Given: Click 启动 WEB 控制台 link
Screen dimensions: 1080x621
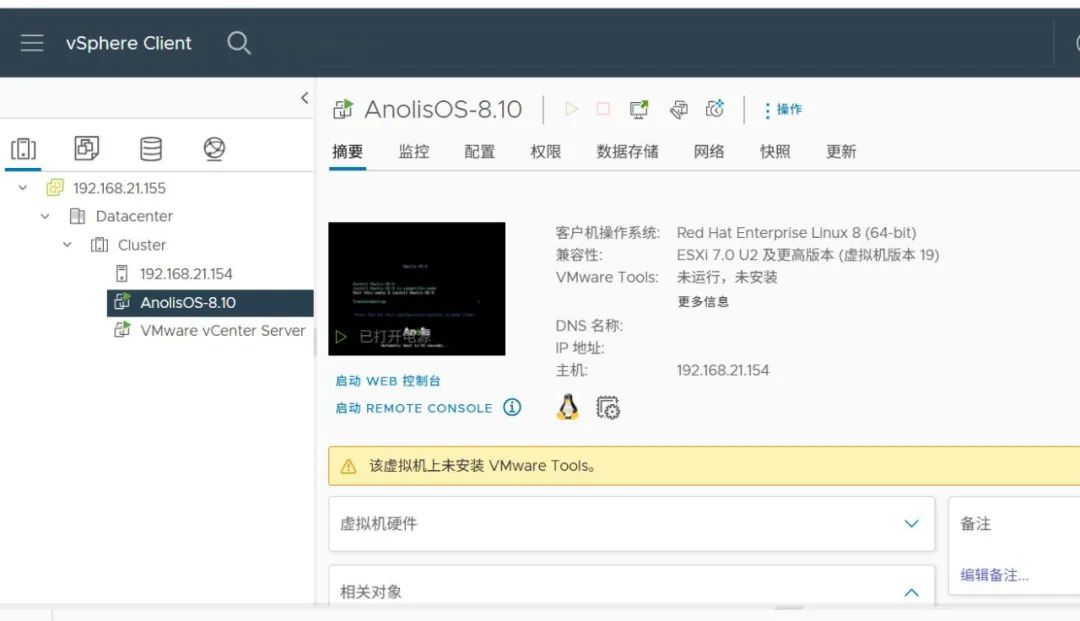Looking at the screenshot, I should pyautogui.click(x=388, y=381).
